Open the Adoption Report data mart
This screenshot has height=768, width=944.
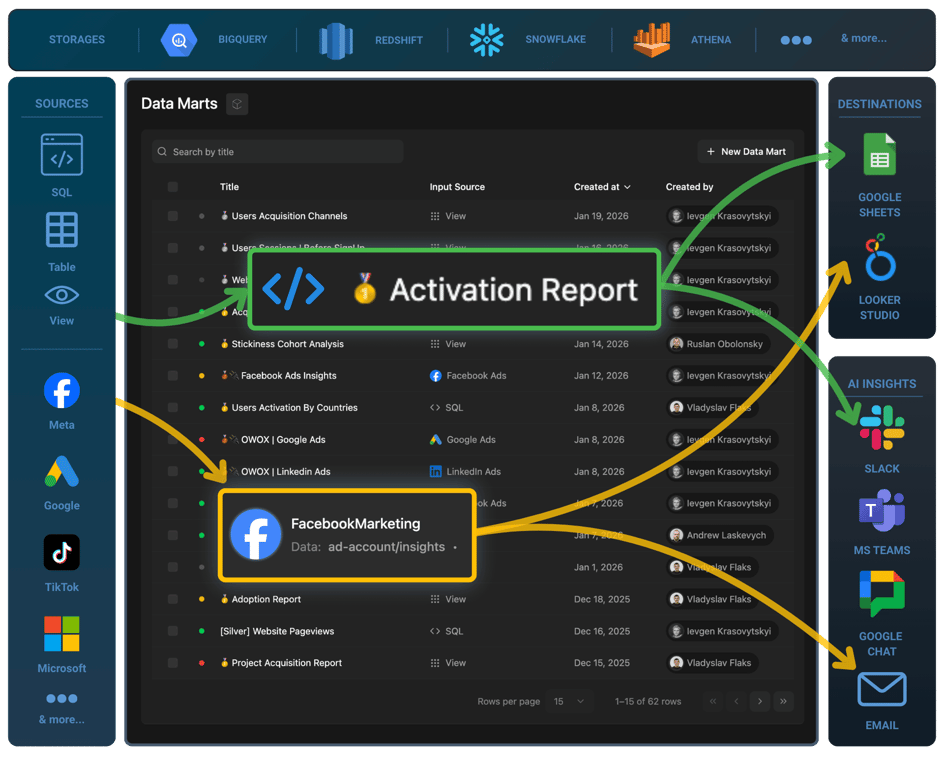click(x=266, y=599)
